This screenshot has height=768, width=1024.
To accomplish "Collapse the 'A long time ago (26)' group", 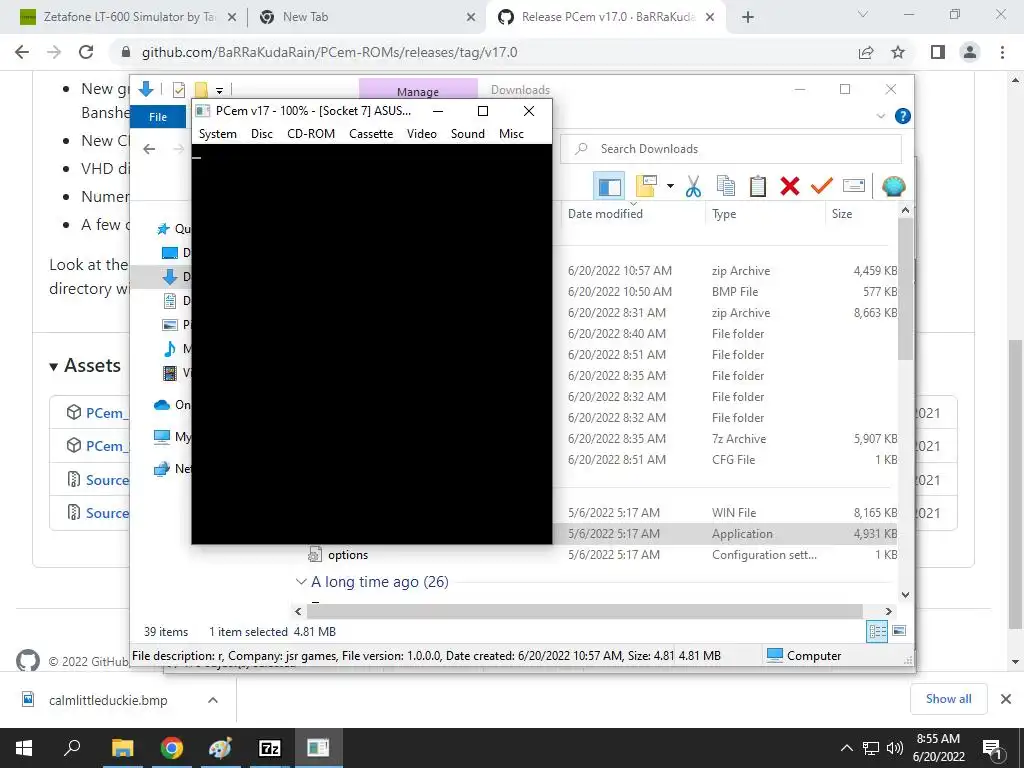I will [301, 581].
